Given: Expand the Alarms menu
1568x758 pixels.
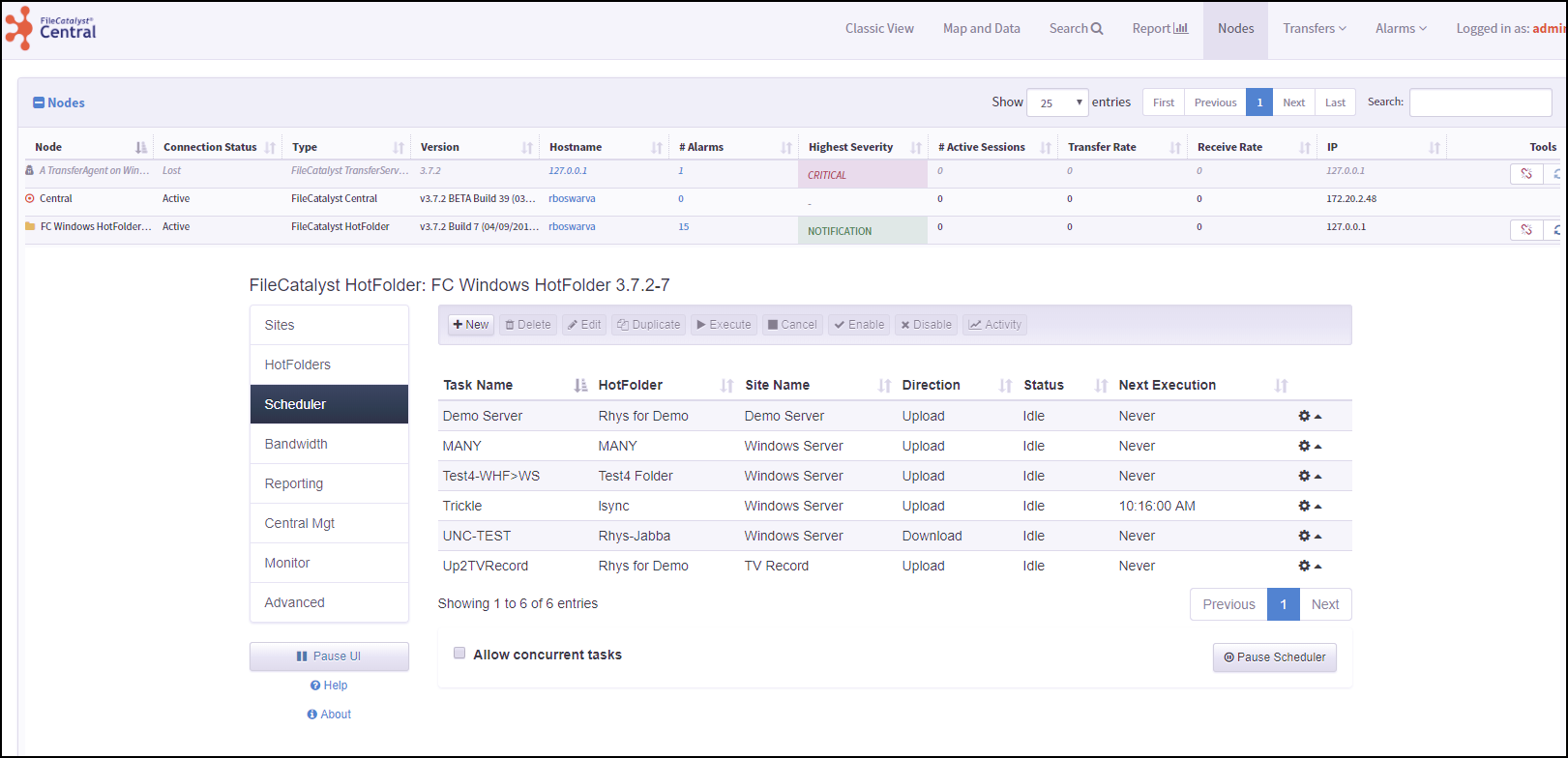Looking at the screenshot, I should click(x=1401, y=29).
